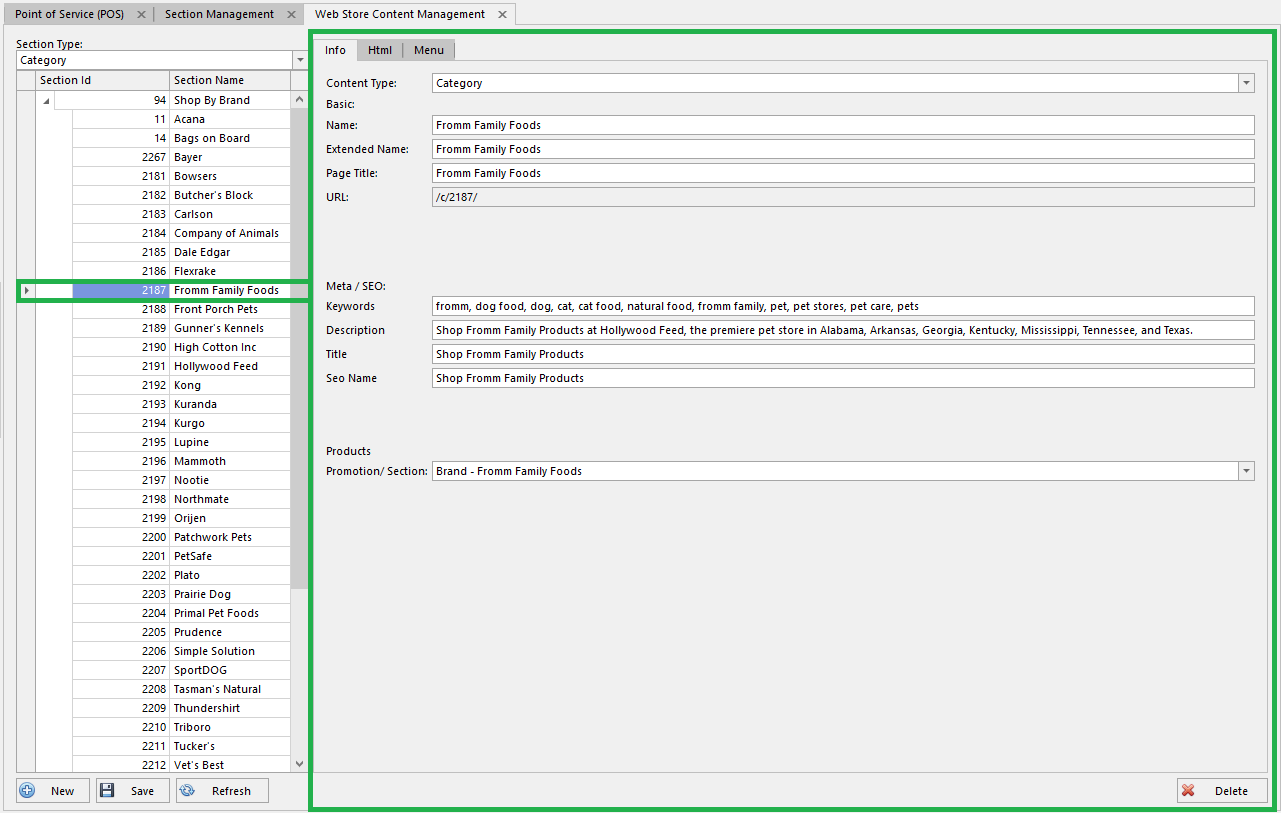Select the Flexrake row
The height and width of the screenshot is (813, 1281).
point(181,271)
